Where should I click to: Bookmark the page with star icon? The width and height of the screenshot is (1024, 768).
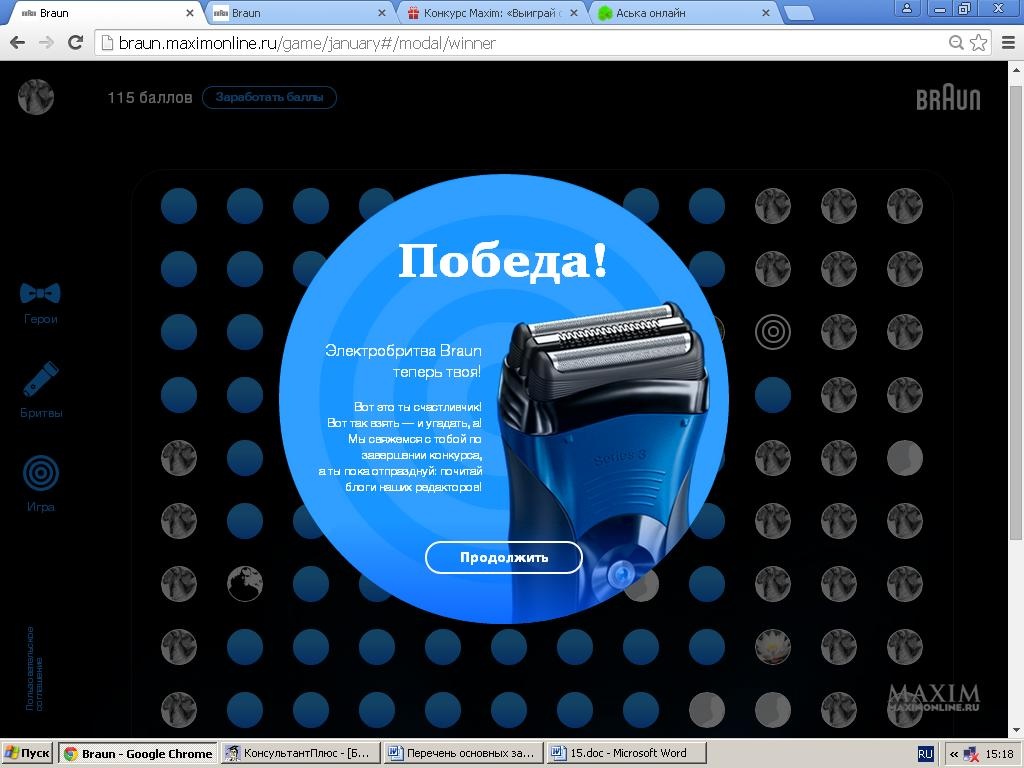coord(979,43)
